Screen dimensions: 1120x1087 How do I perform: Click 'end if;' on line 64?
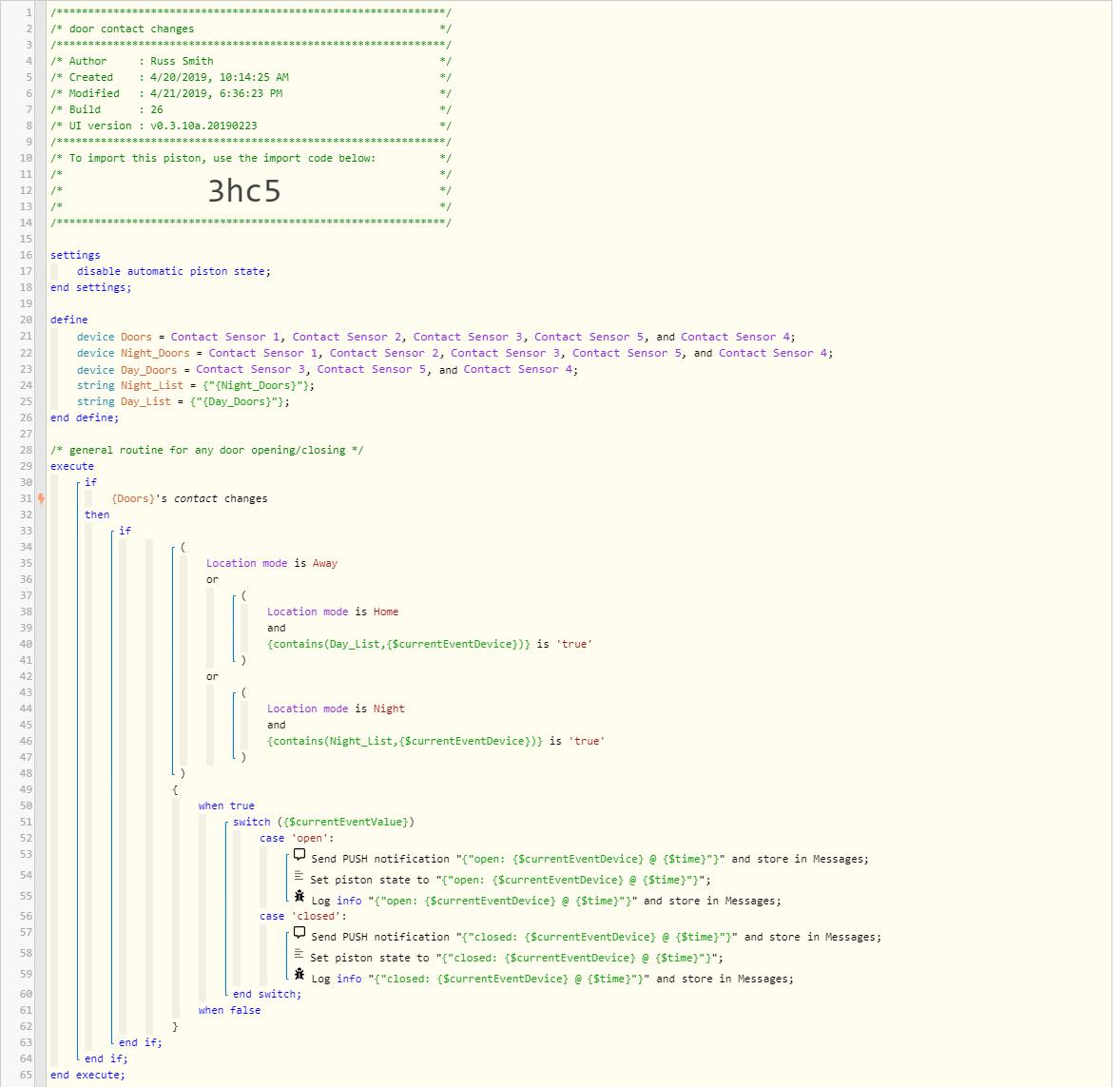pyautogui.click(x=106, y=1059)
